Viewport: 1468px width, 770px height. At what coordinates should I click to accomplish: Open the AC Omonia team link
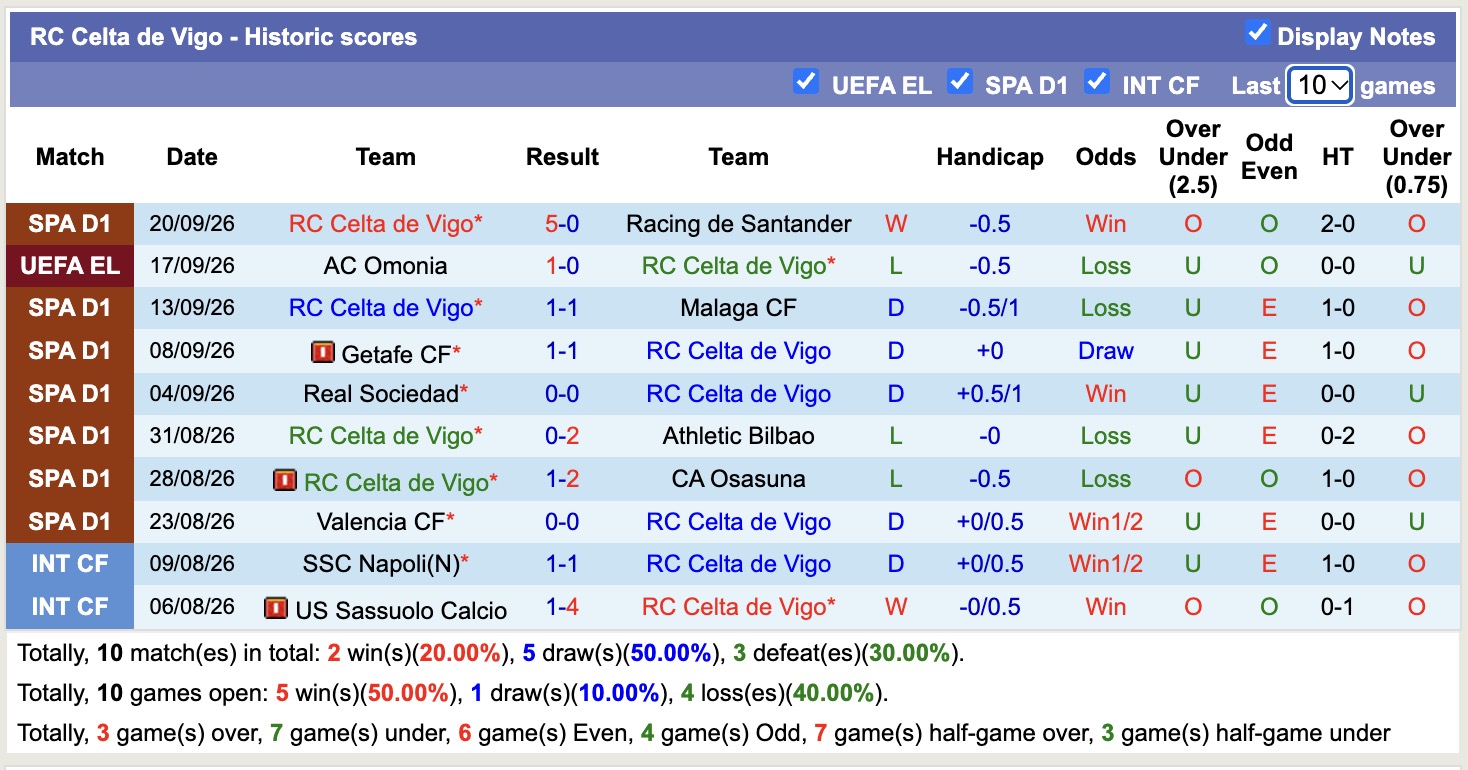point(385,266)
